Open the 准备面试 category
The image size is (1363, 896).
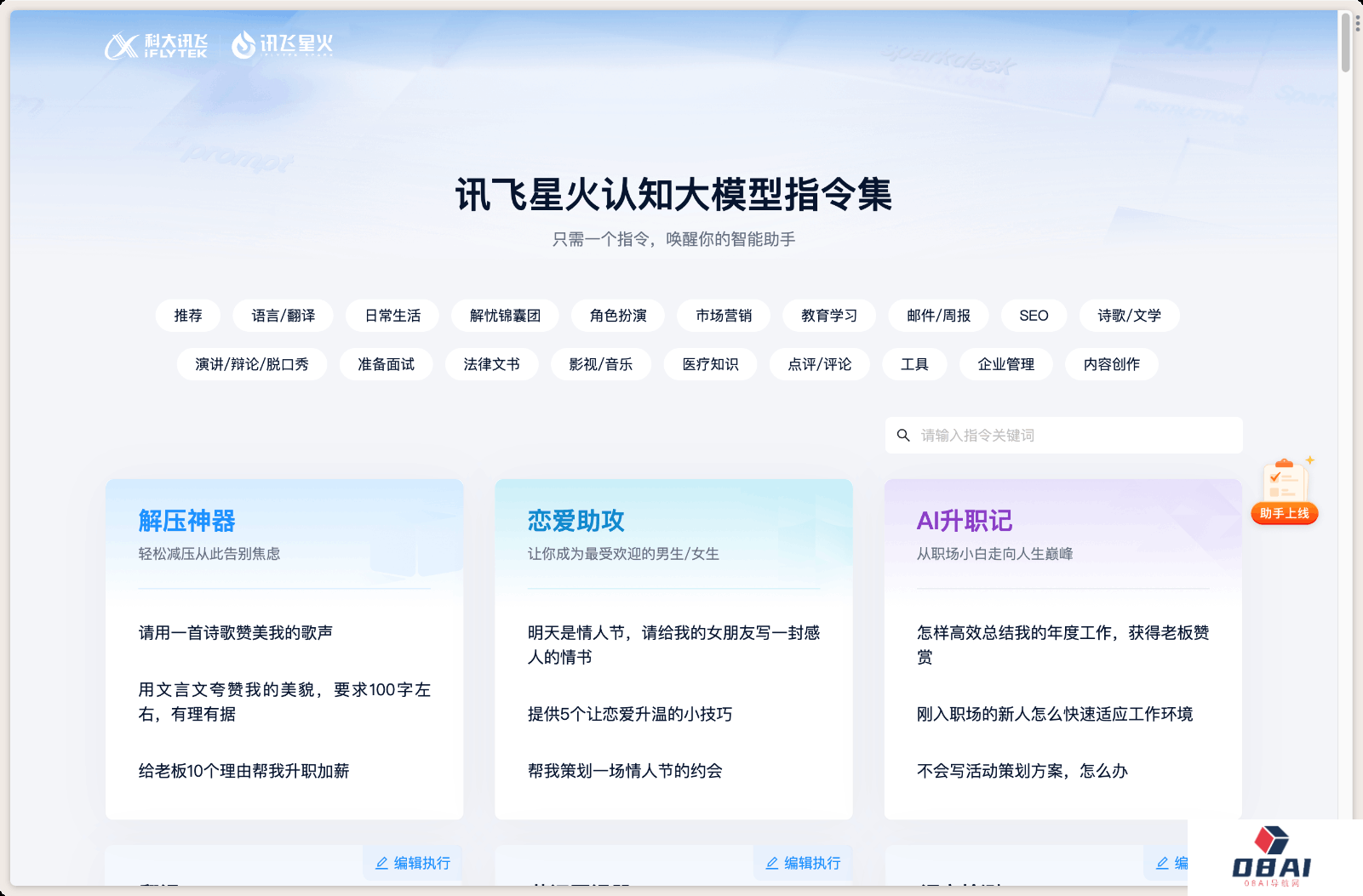[x=386, y=364]
